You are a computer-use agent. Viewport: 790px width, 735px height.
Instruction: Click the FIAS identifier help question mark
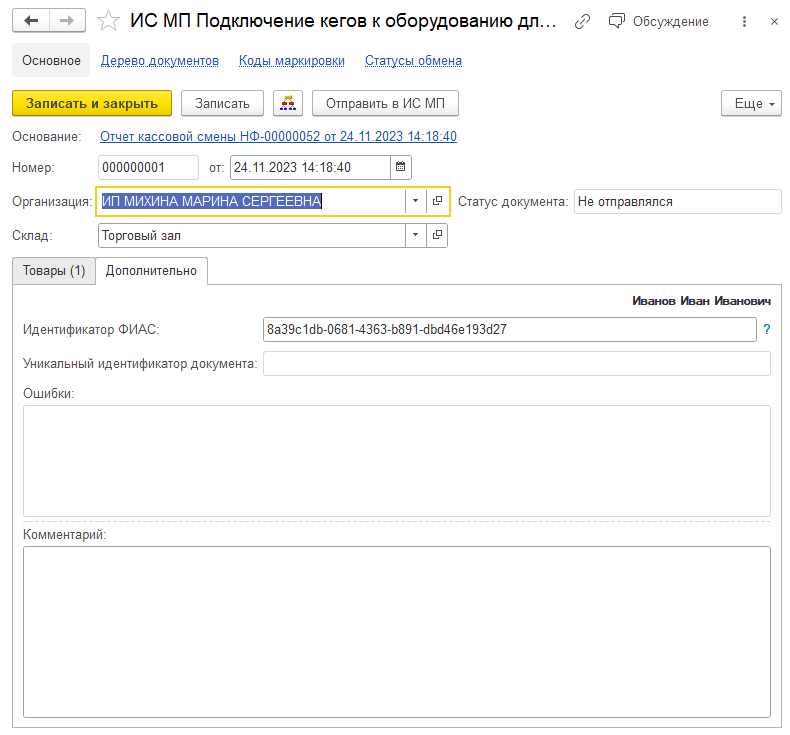(767, 329)
